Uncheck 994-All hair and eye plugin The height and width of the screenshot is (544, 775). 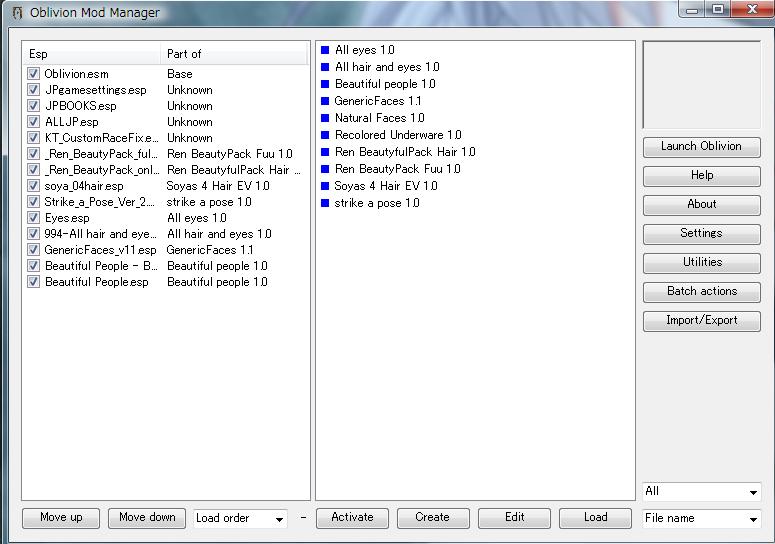point(33,234)
